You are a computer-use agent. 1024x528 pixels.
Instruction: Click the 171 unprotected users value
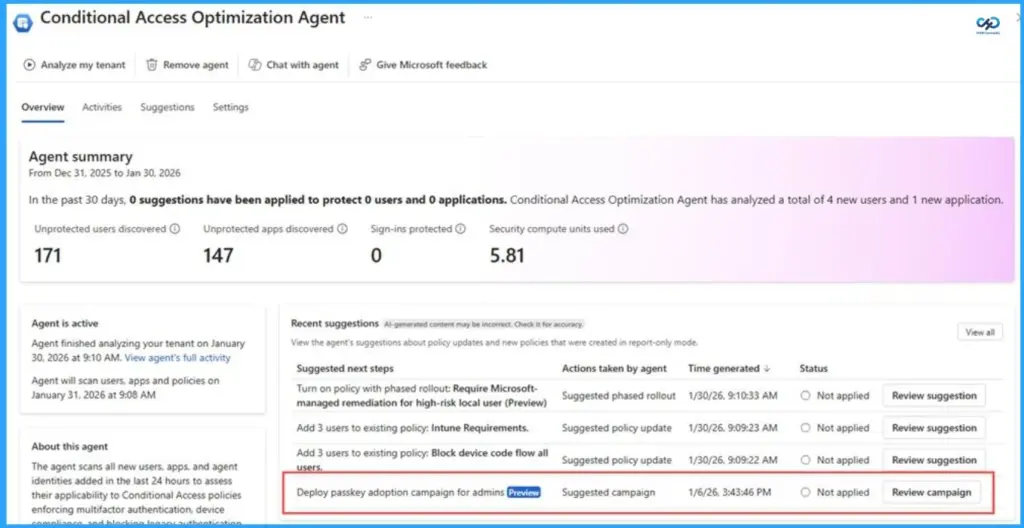coord(47,256)
